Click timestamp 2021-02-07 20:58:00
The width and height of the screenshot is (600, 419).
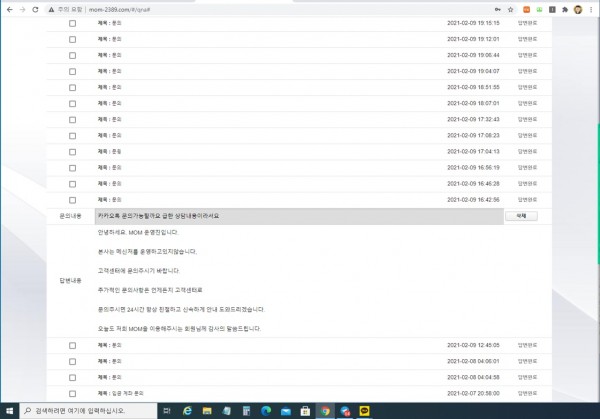coord(473,393)
